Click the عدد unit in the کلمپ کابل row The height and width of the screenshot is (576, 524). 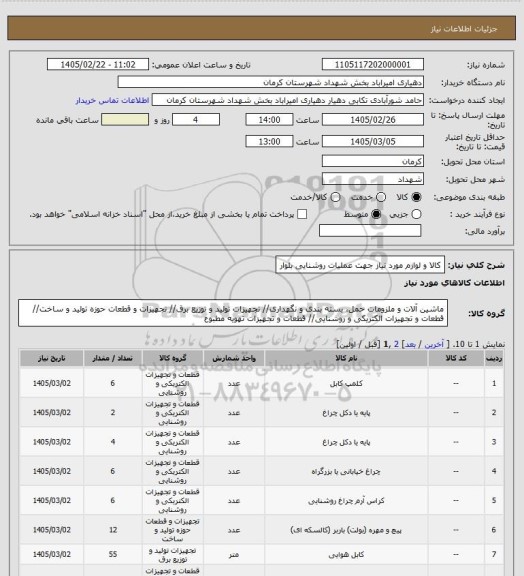tap(234, 383)
